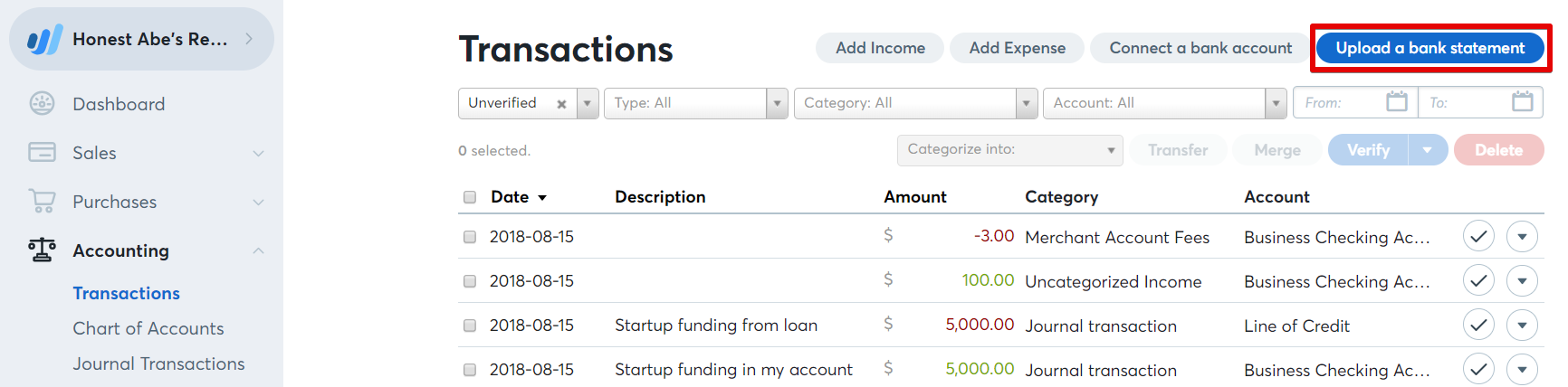This screenshot has height=387, width=1568.
Task: Toggle the select-all transactions checkbox
Action: [x=470, y=197]
